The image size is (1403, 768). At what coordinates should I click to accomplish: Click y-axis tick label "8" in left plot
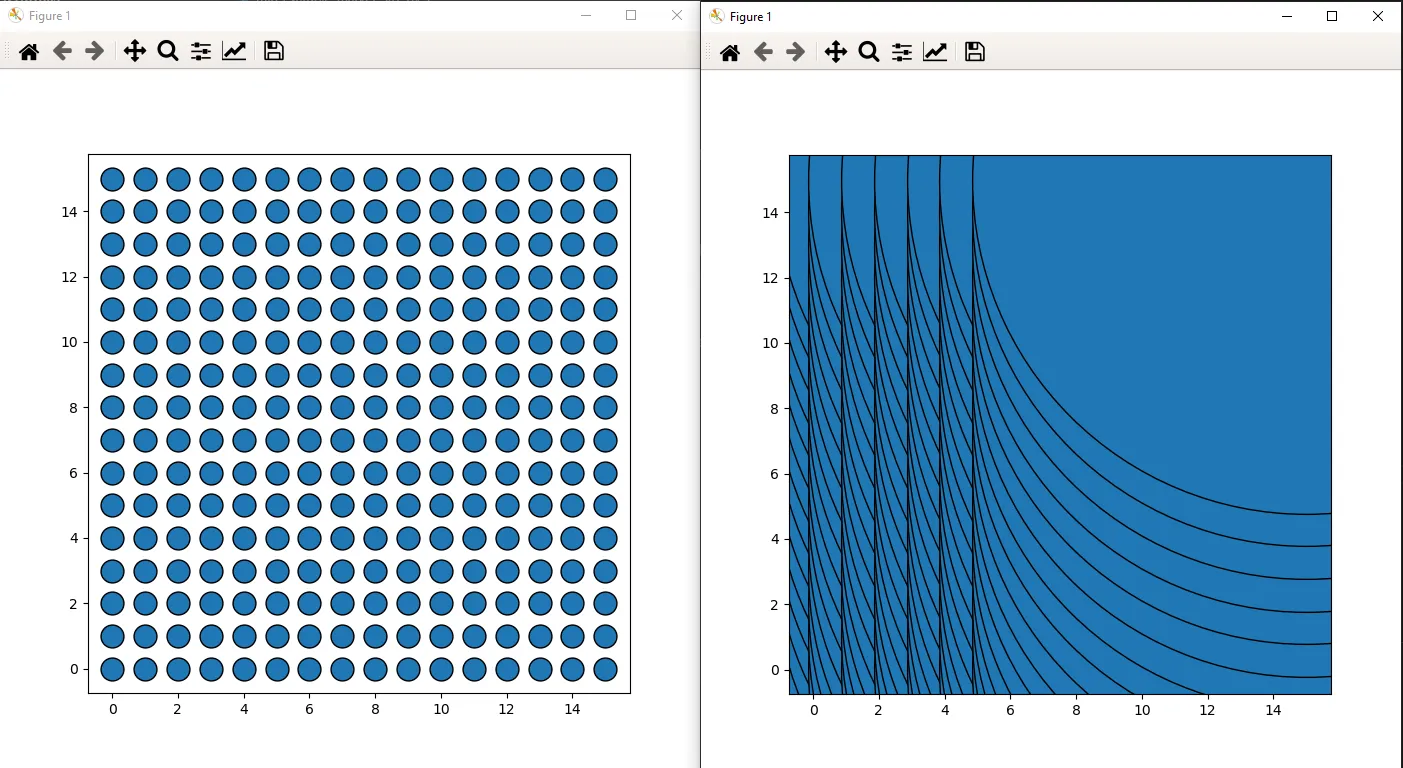pyautogui.click(x=73, y=408)
